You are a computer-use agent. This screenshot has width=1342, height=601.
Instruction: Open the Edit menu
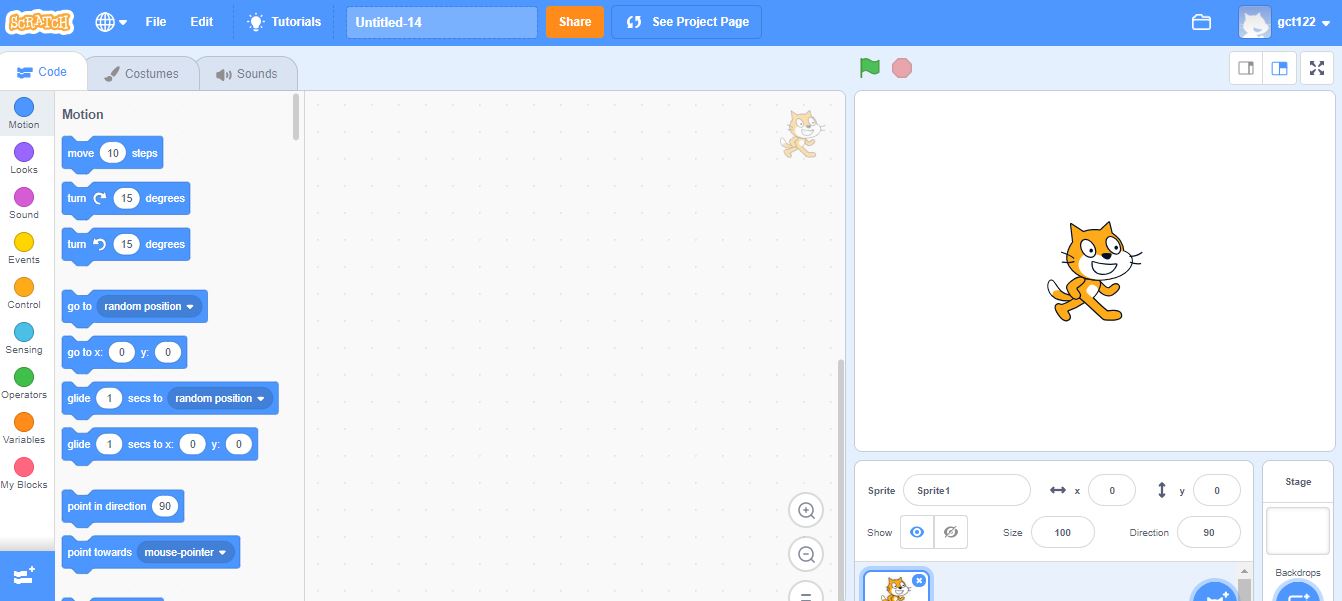click(x=202, y=22)
